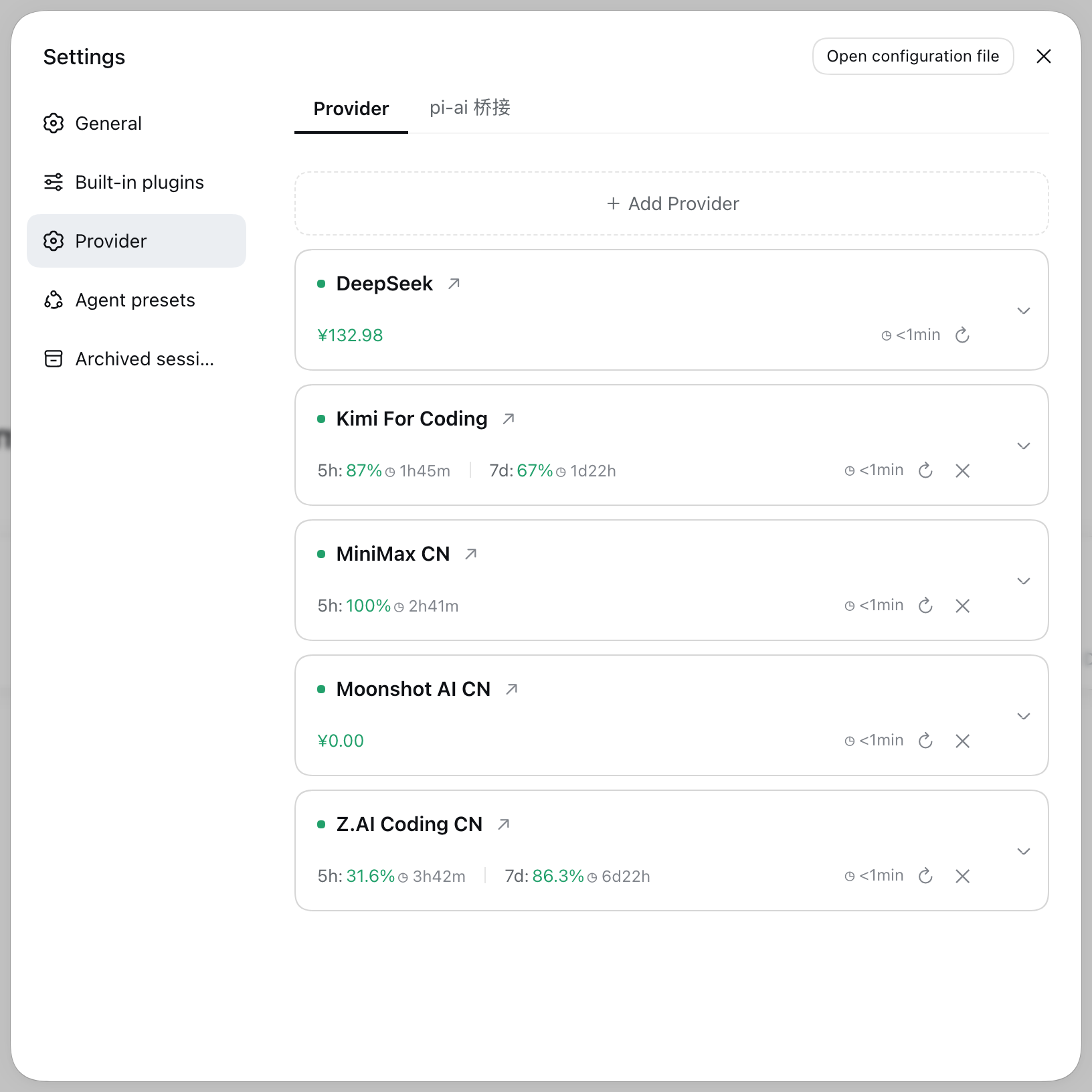Click Kimi 5h 87% usage value

pos(364,470)
